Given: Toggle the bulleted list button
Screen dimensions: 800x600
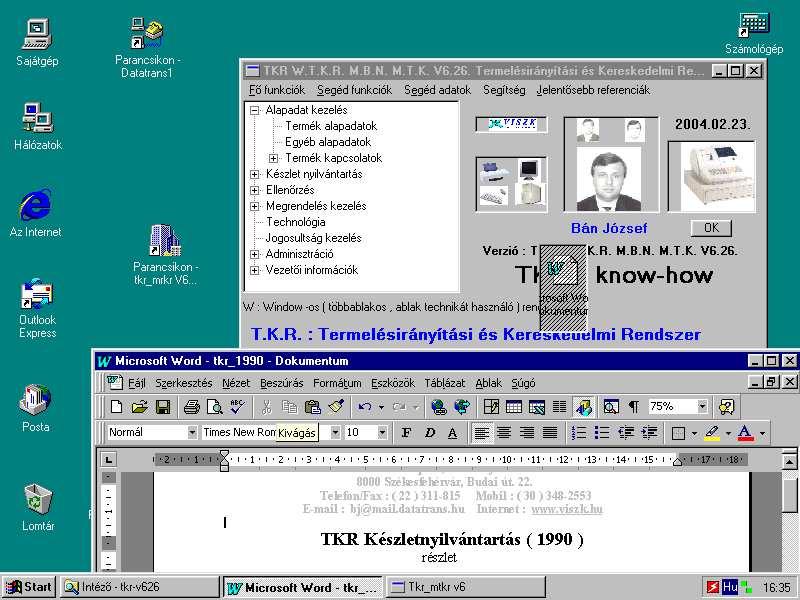Looking at the screenshot, I should (602, 433).
